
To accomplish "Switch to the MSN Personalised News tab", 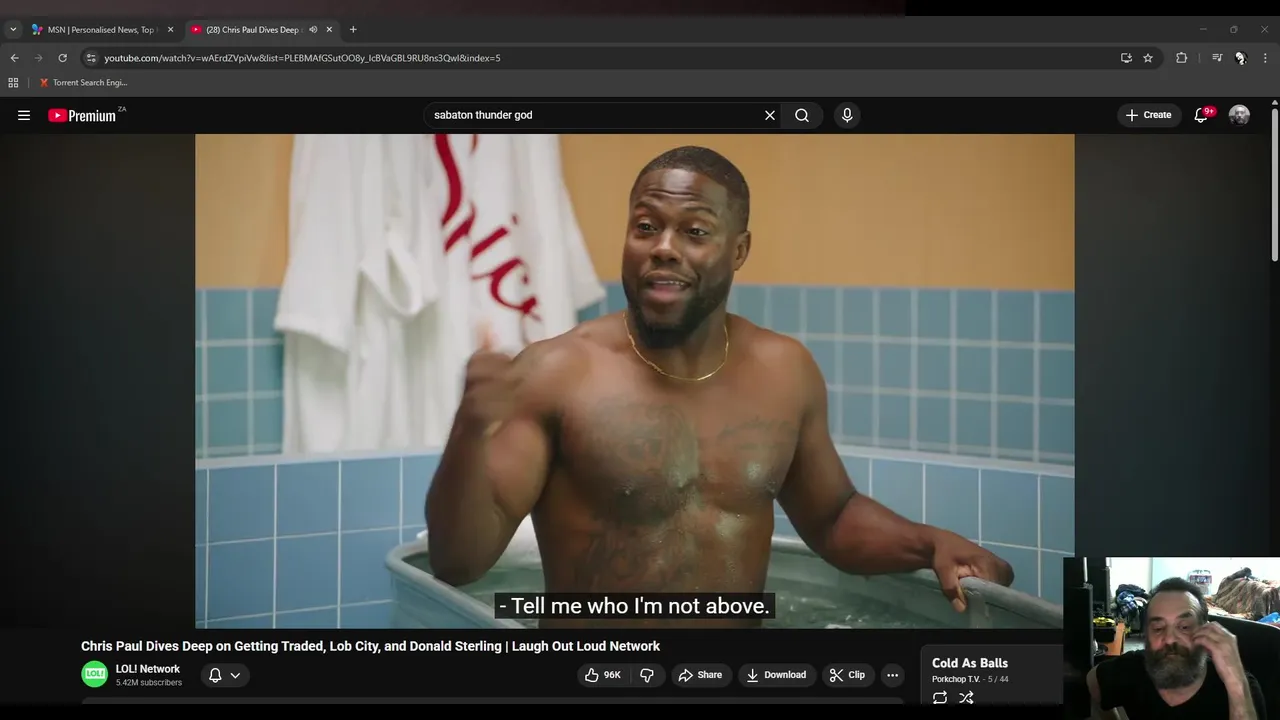I will (x=101, y=30).
